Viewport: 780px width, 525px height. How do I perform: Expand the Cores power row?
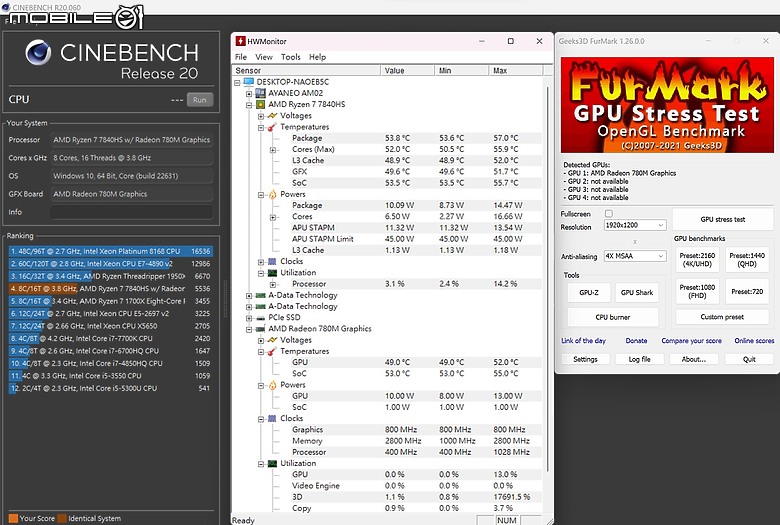[x=273, y=217]
